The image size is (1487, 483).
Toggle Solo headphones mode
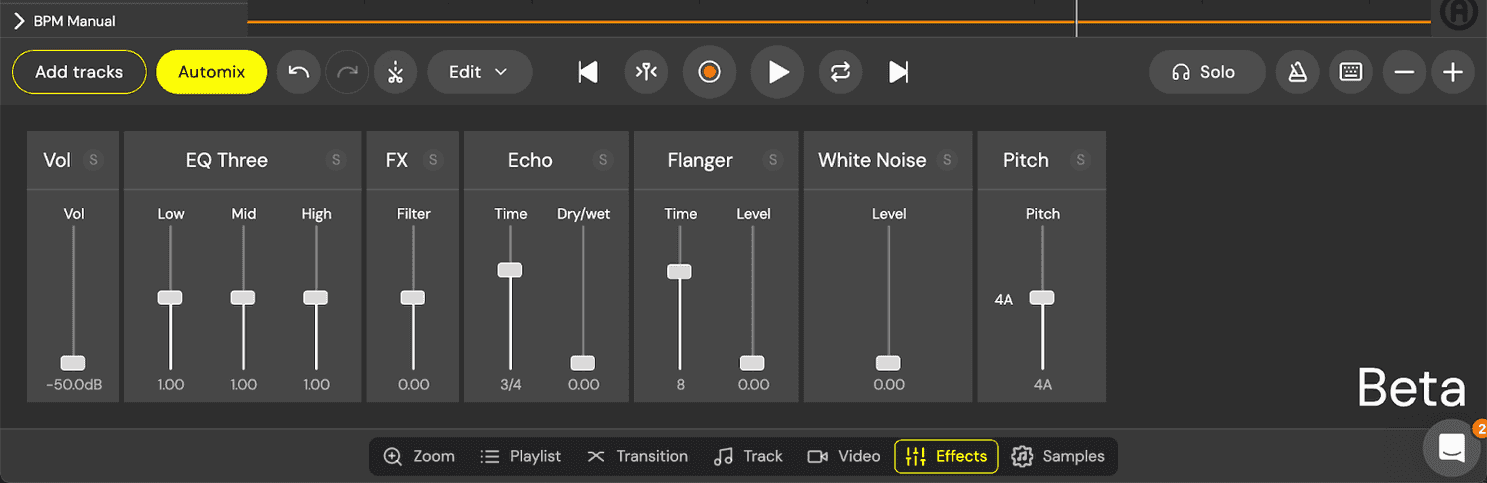pyautogui.click(x=1205, y=72)
